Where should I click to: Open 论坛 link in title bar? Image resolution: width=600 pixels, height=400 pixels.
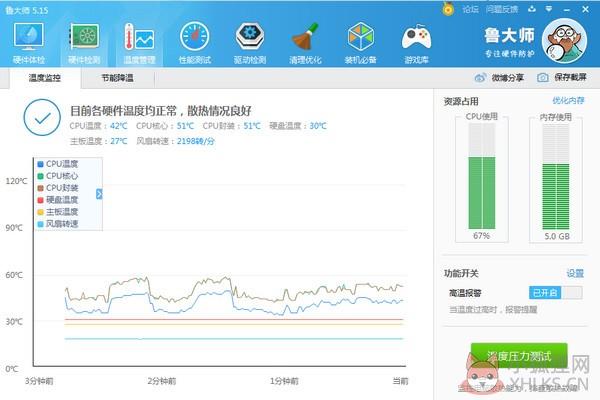coord(470,9)
